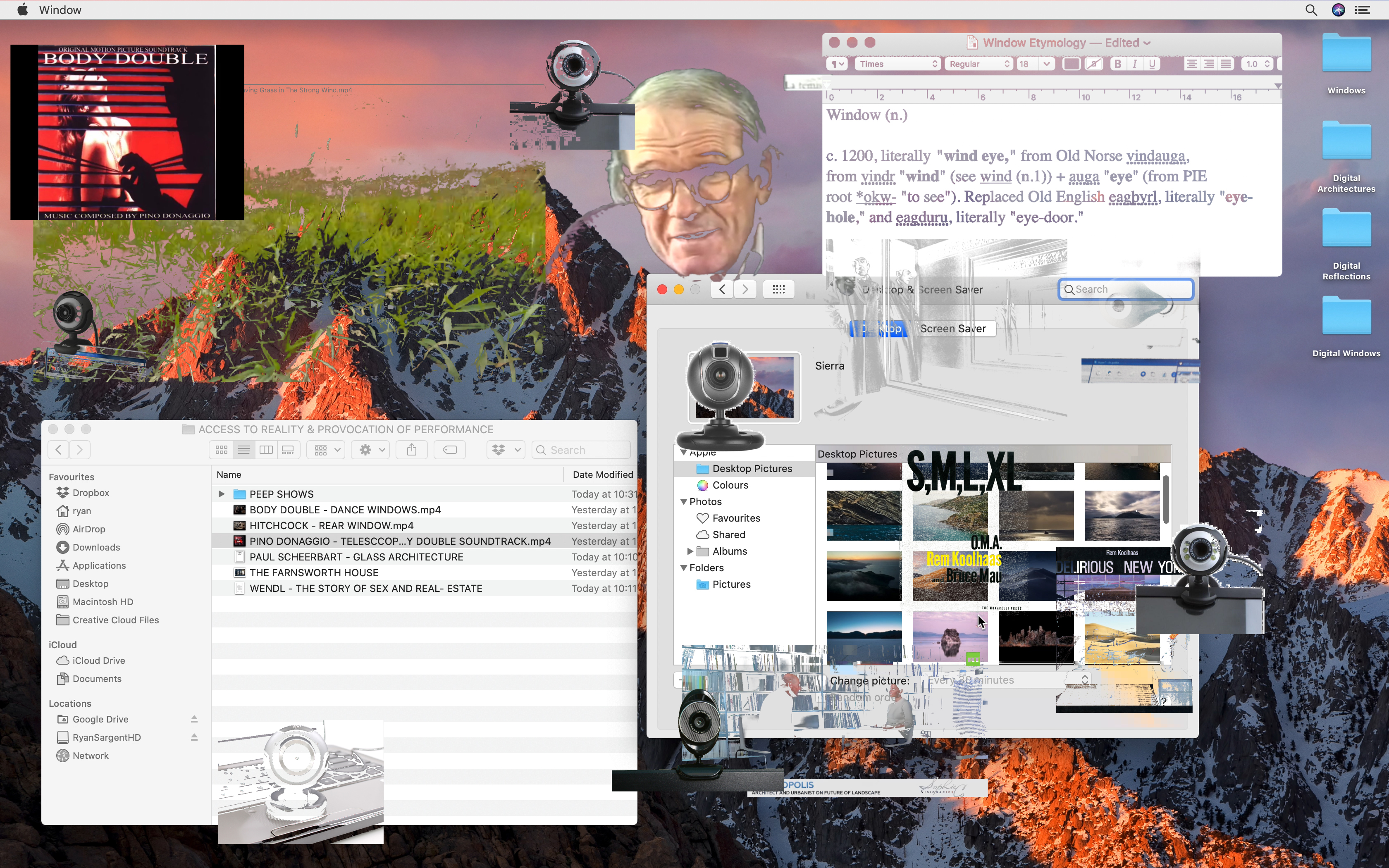
Task: Open Downloads from Finder sidebar
Action: [x=96, y=547]
